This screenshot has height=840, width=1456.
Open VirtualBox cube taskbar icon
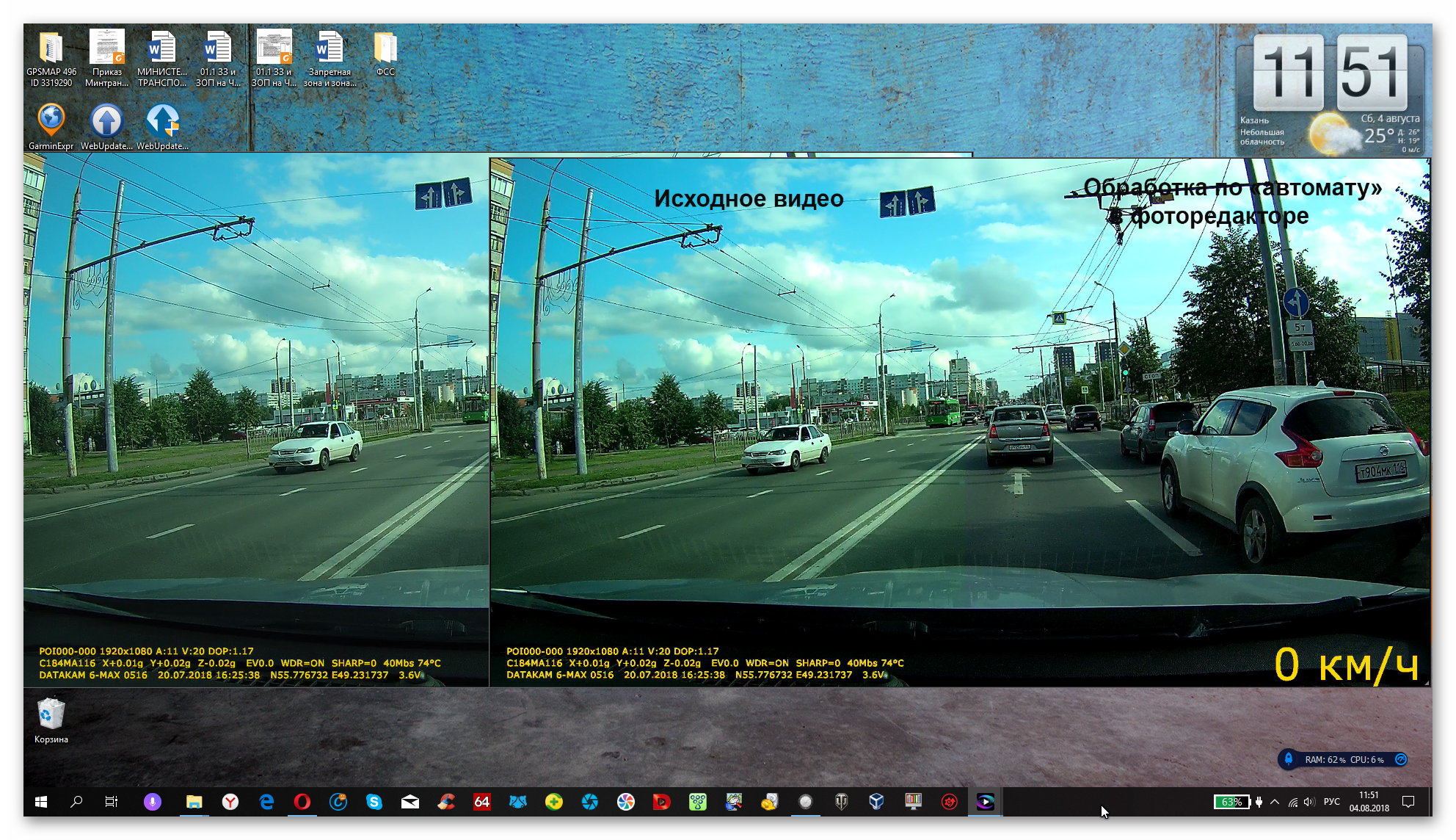click(x=876, y=802)
